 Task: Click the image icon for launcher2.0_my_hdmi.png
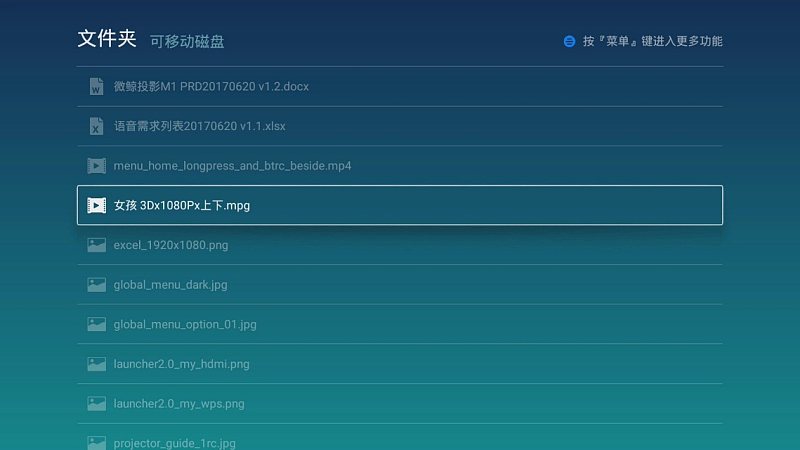coord(96,364)
